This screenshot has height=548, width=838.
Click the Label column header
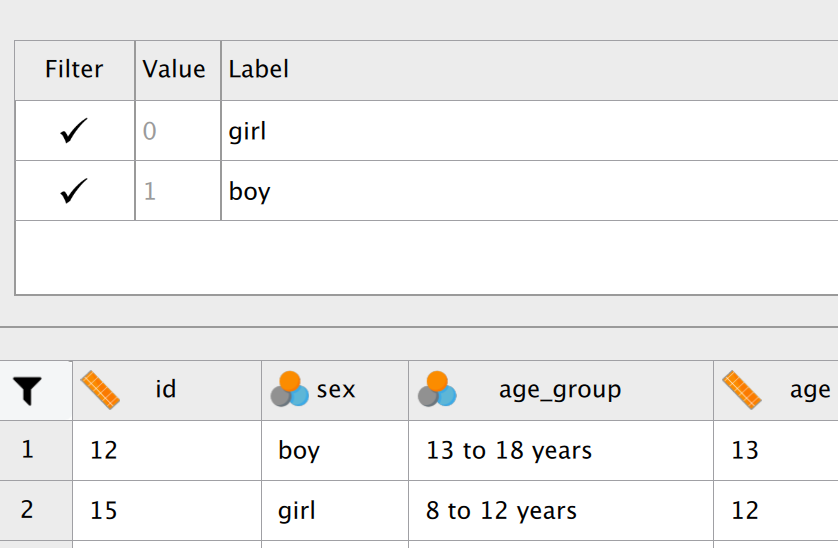(529, 70)
